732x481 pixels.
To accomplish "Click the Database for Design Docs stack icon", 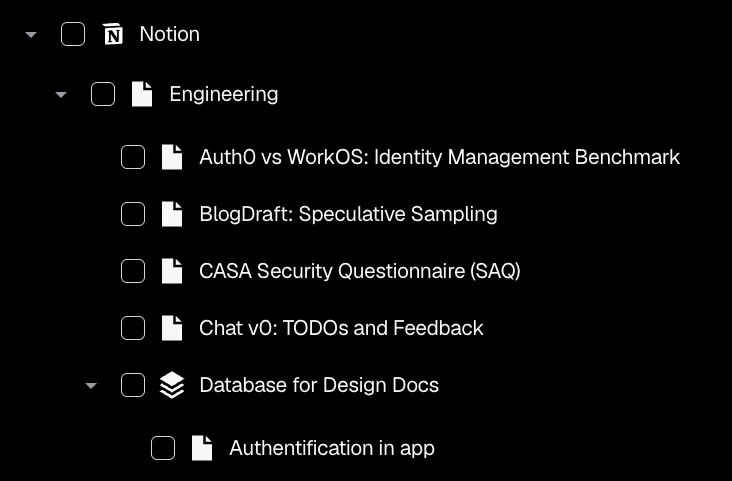I will click(173, 385).
